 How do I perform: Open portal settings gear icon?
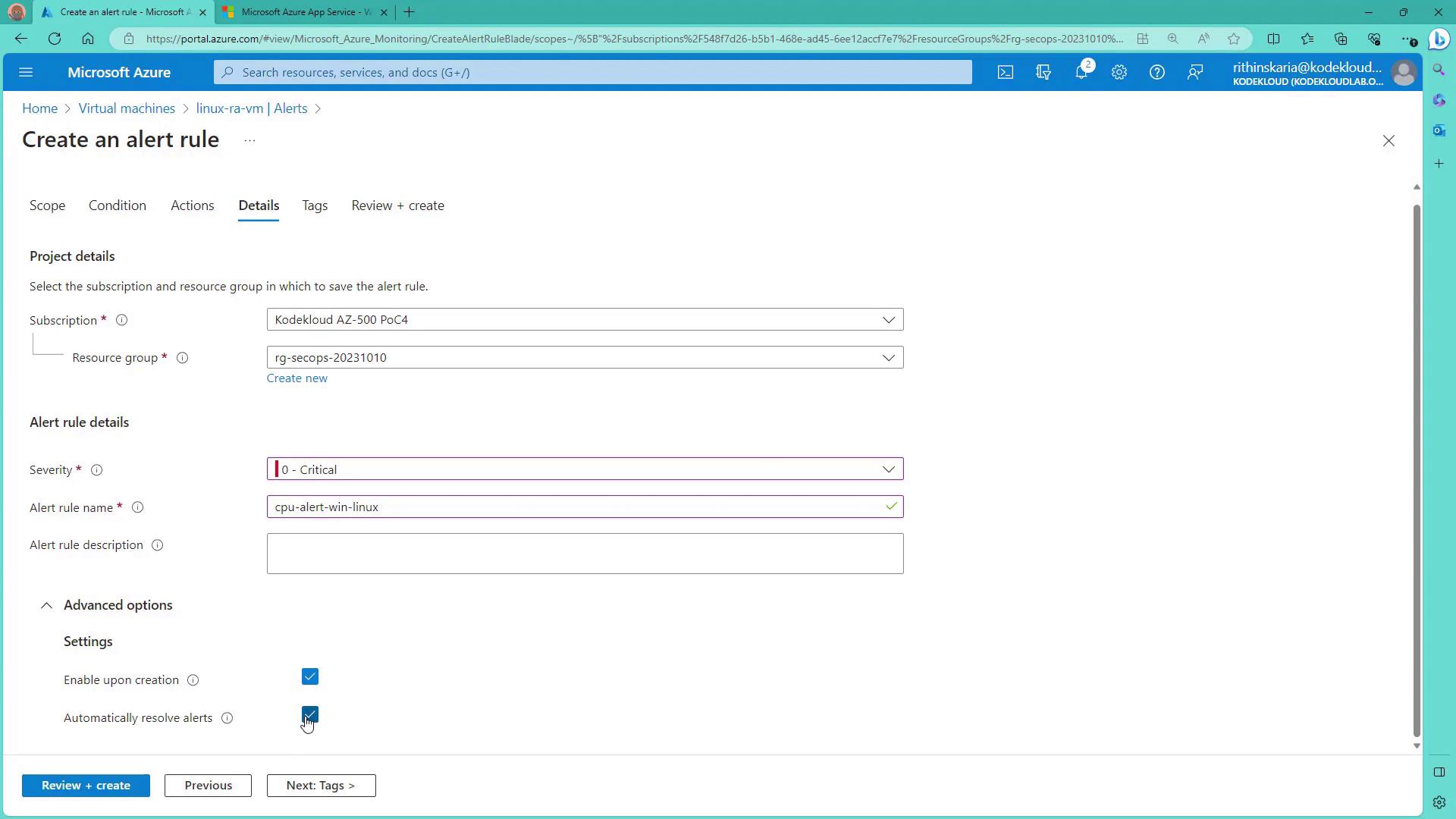pos(1119,73)
